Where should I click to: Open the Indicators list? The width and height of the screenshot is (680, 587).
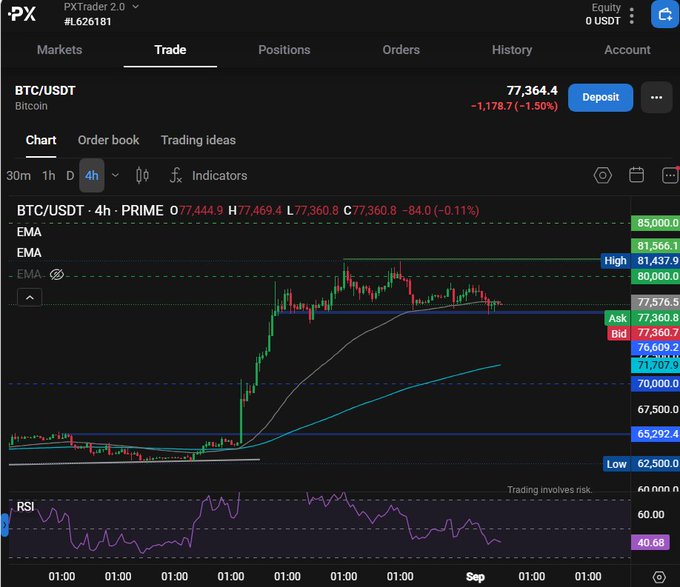point(219,176)
